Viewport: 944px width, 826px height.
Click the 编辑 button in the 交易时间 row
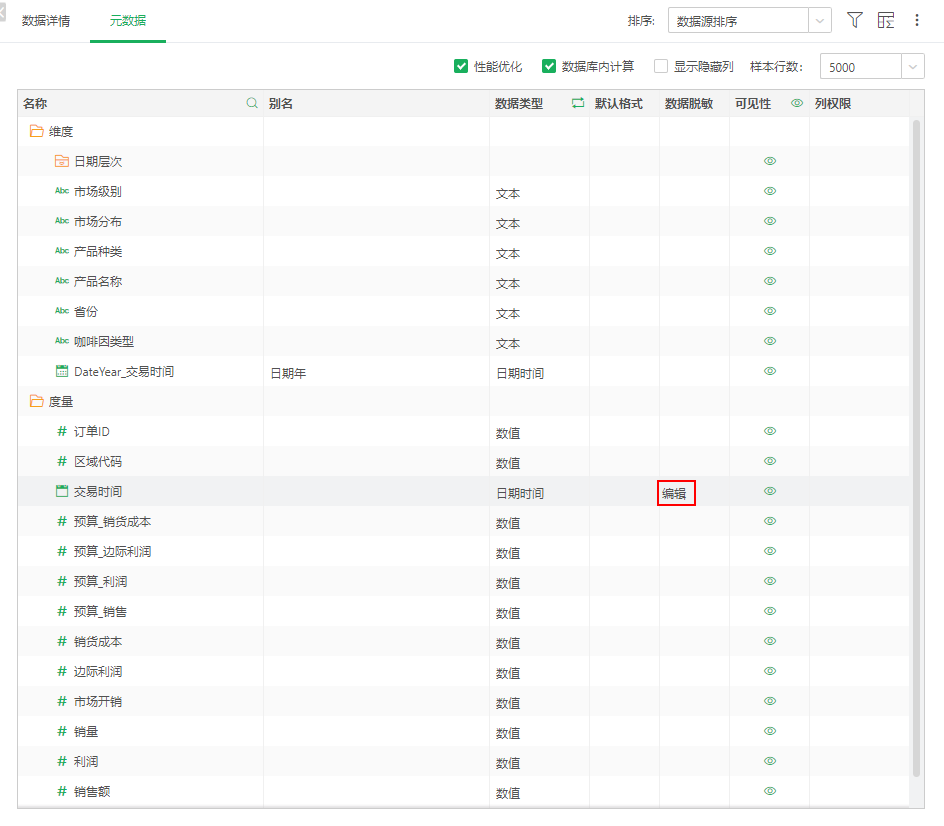point(676,491)
